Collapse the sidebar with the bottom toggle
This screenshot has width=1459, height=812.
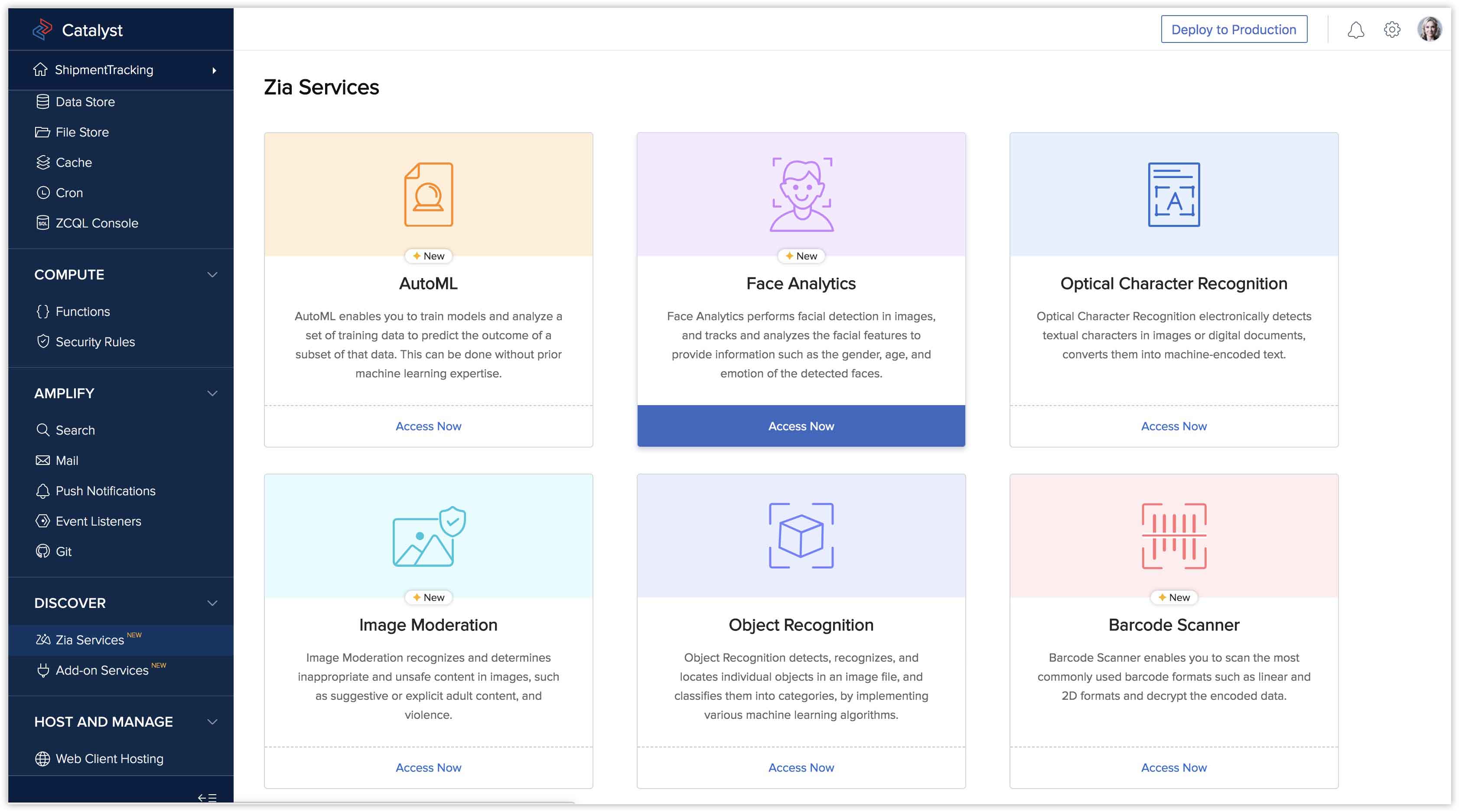(x=208, y=797)
